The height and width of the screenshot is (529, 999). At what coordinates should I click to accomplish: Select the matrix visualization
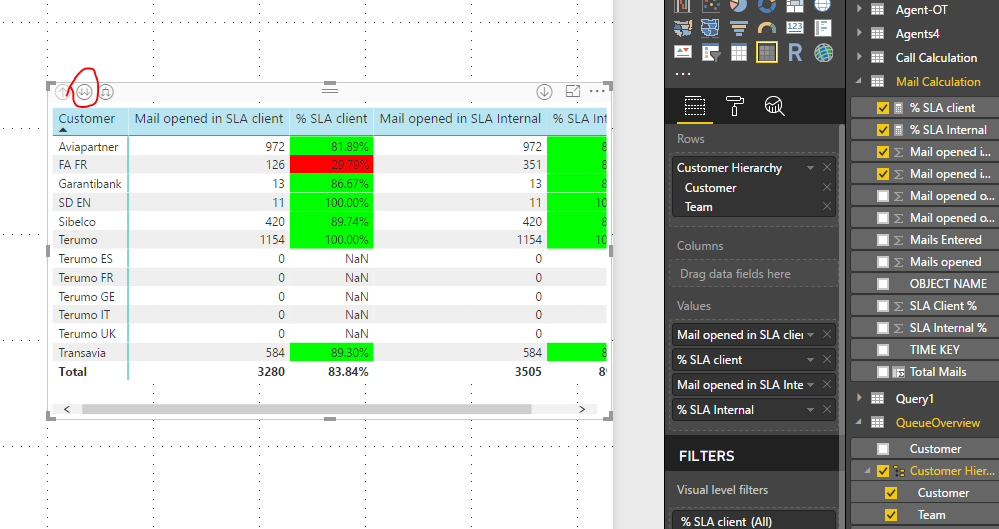(766, 53)
